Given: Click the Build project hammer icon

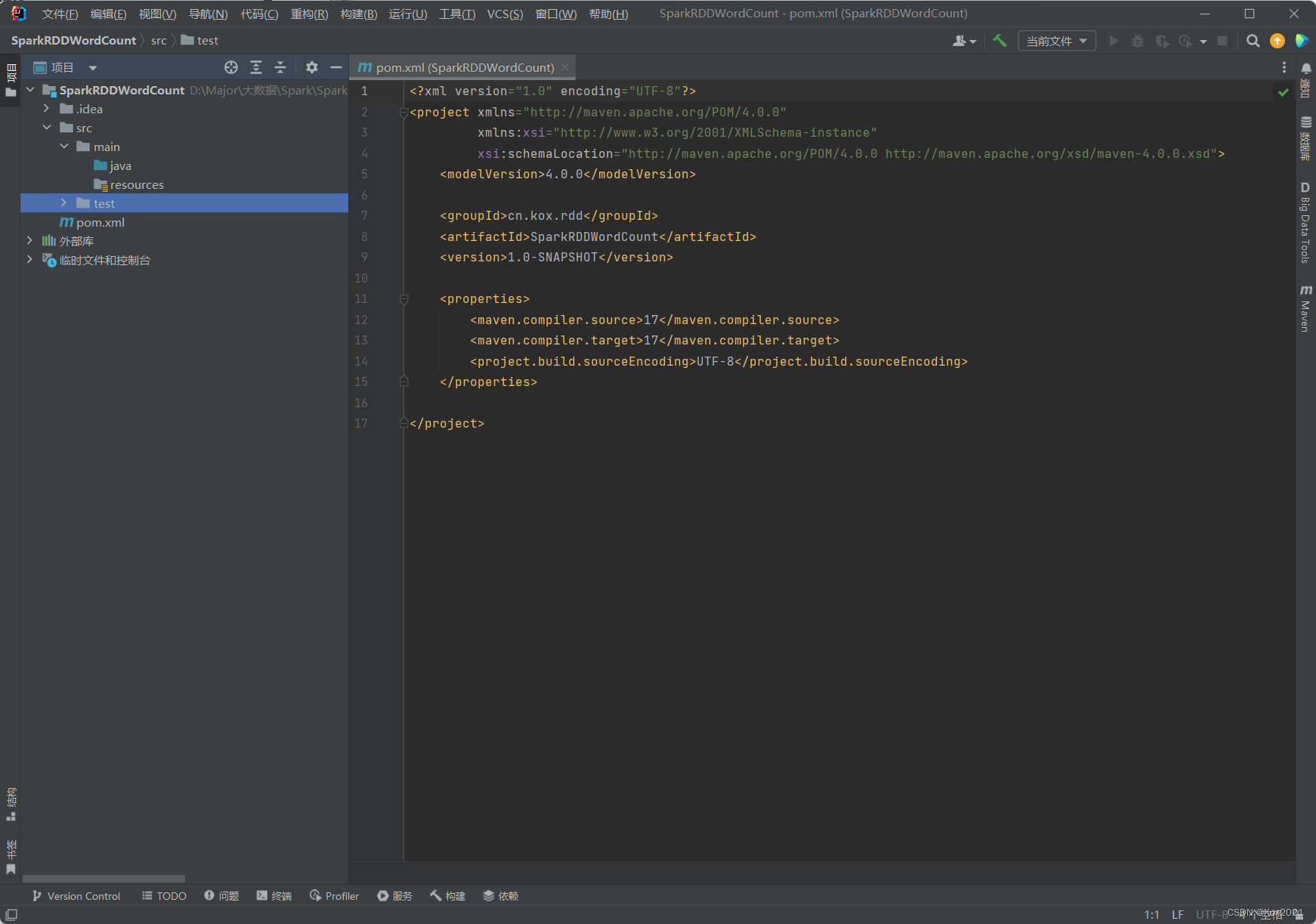Looking at the screenshot, I should click(x=999, y=41).
